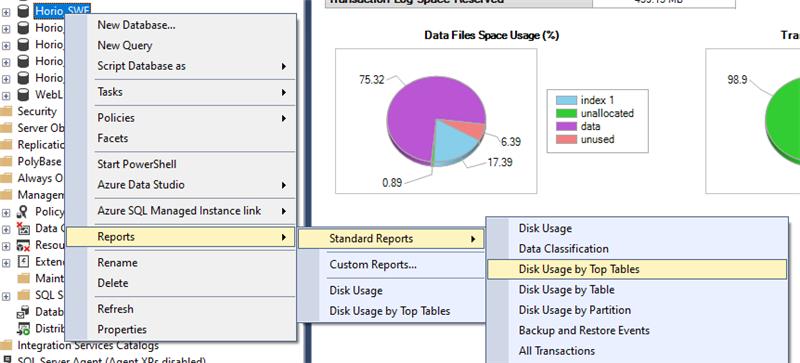The width and height of the screenshot is (800, 363).
Task: Select the Standard Reports submenu entry
Action: pyautogui.click(x=391, y=238)
